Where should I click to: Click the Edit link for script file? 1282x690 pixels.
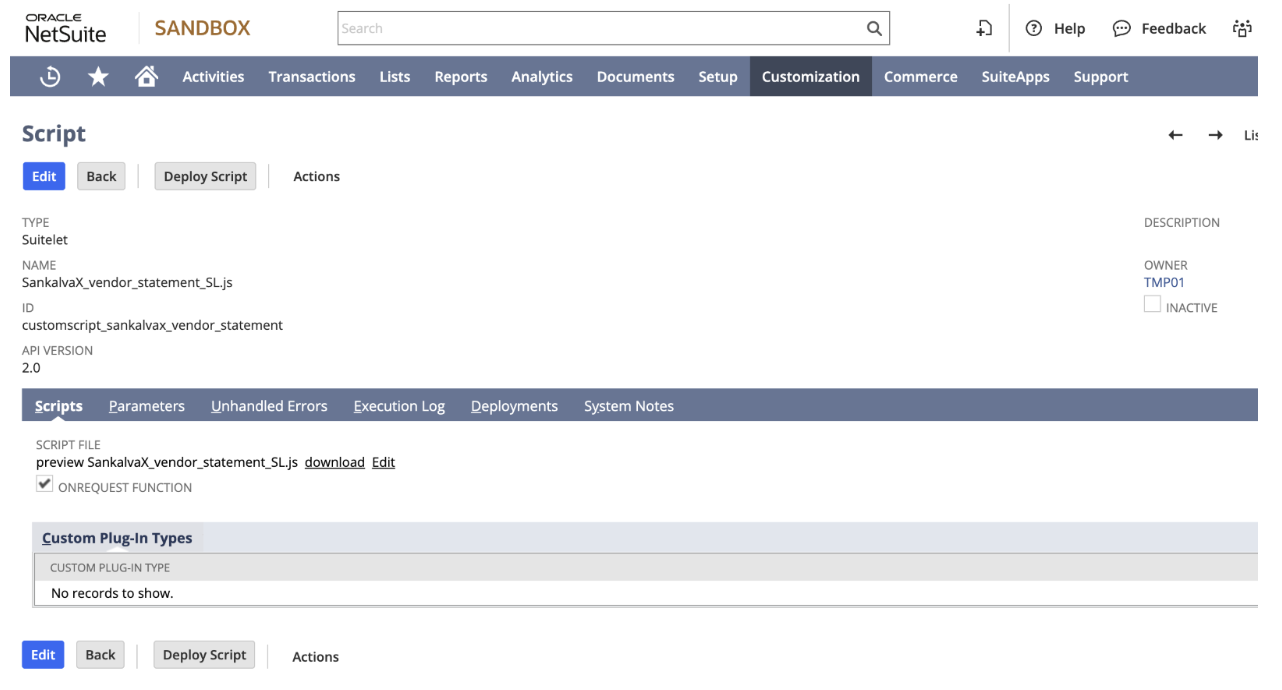[x=384, y=462]
